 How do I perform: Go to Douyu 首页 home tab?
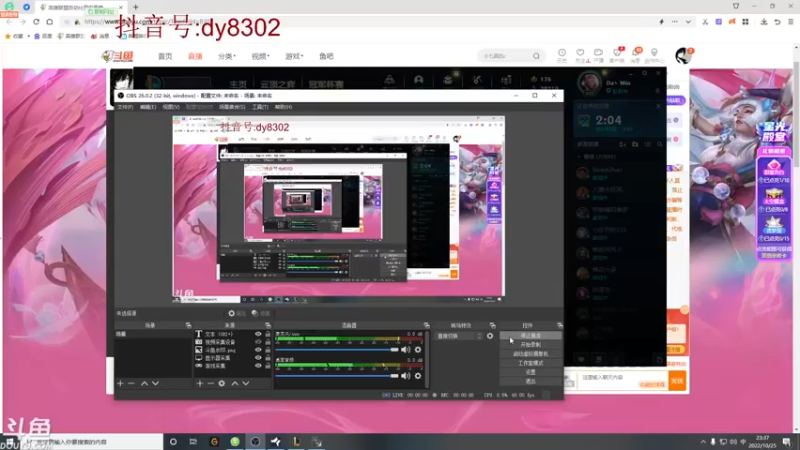(x=165, y=56)
